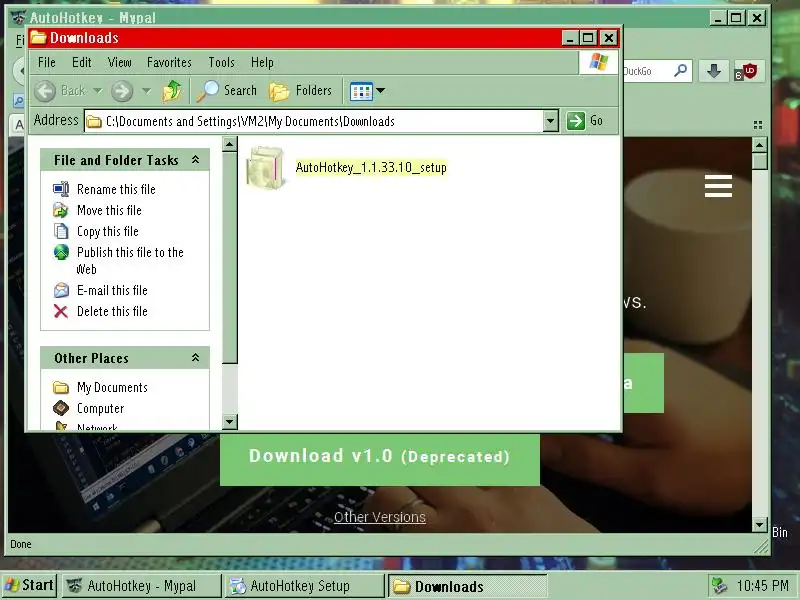
Task: Click the My Documents link text
Action: [x=112, y=387]
